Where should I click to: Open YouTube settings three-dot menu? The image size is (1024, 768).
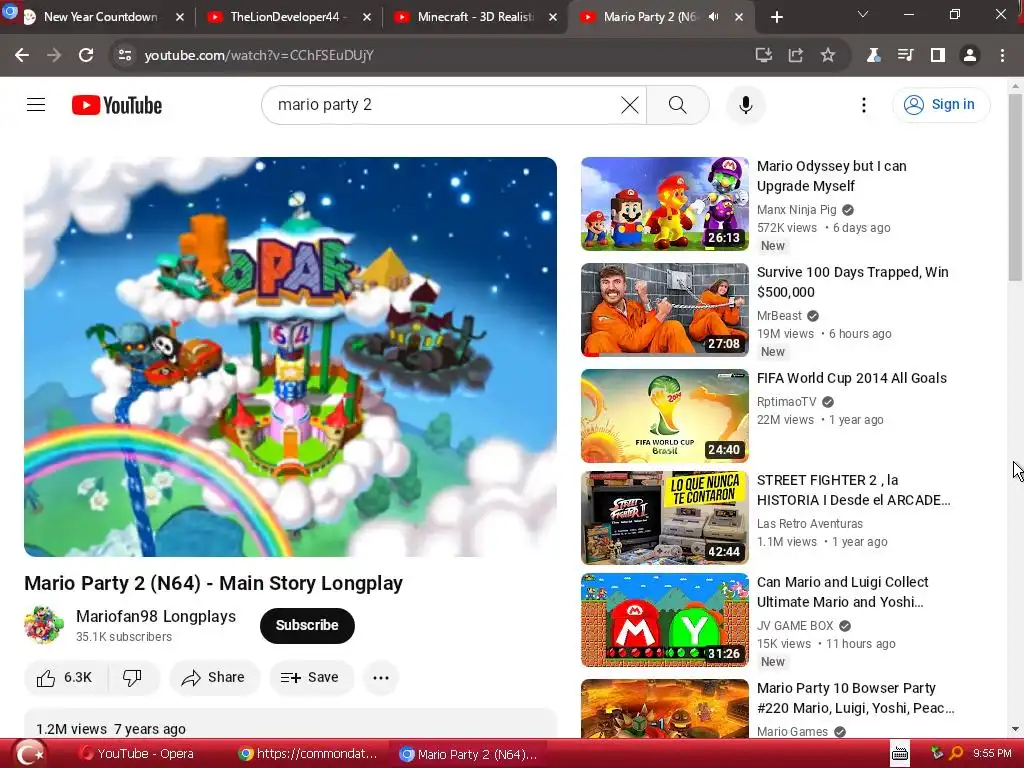[863, 104]
